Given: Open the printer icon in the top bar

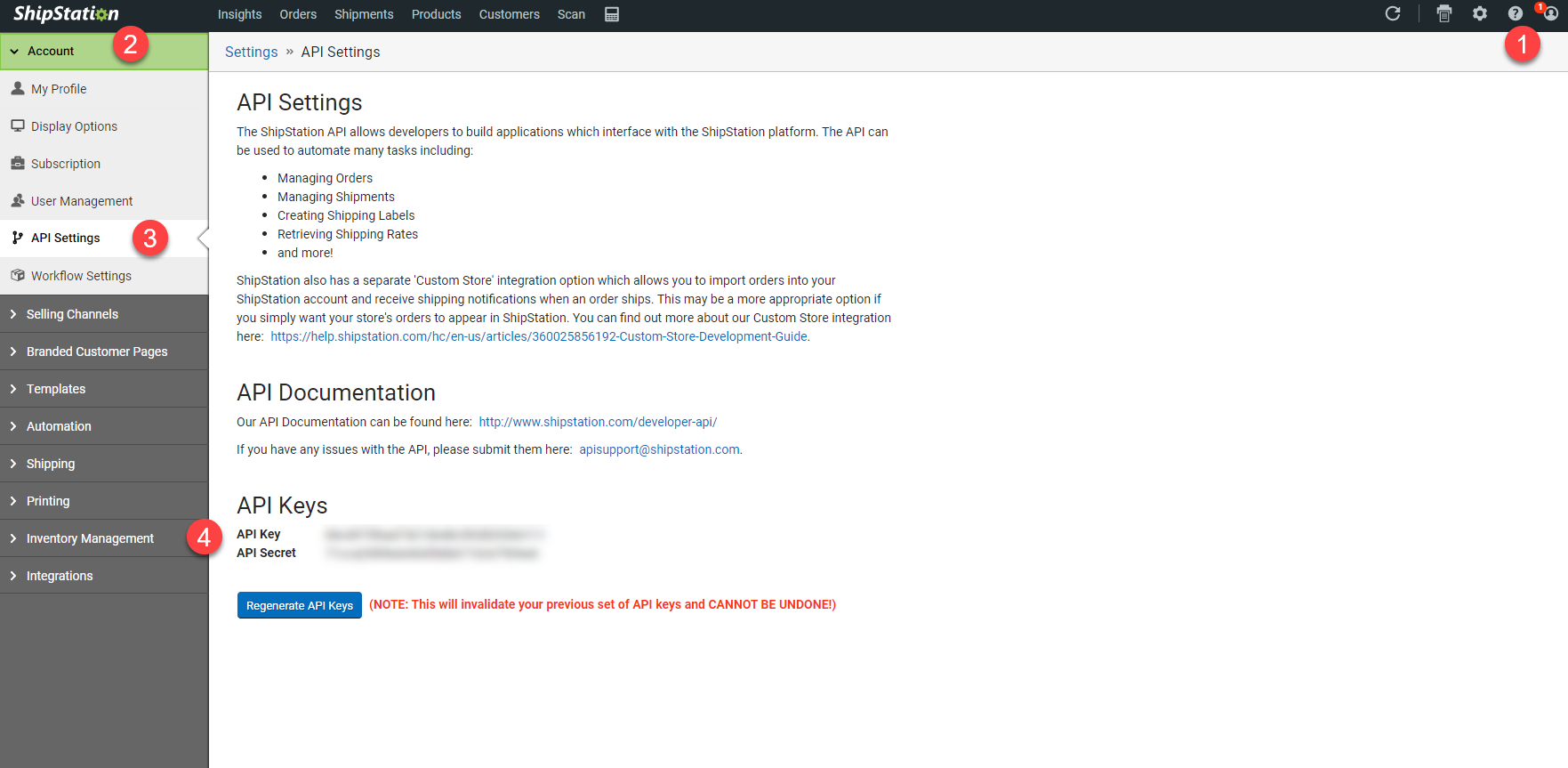Looking at the screenshot, I should [1444, 13].
